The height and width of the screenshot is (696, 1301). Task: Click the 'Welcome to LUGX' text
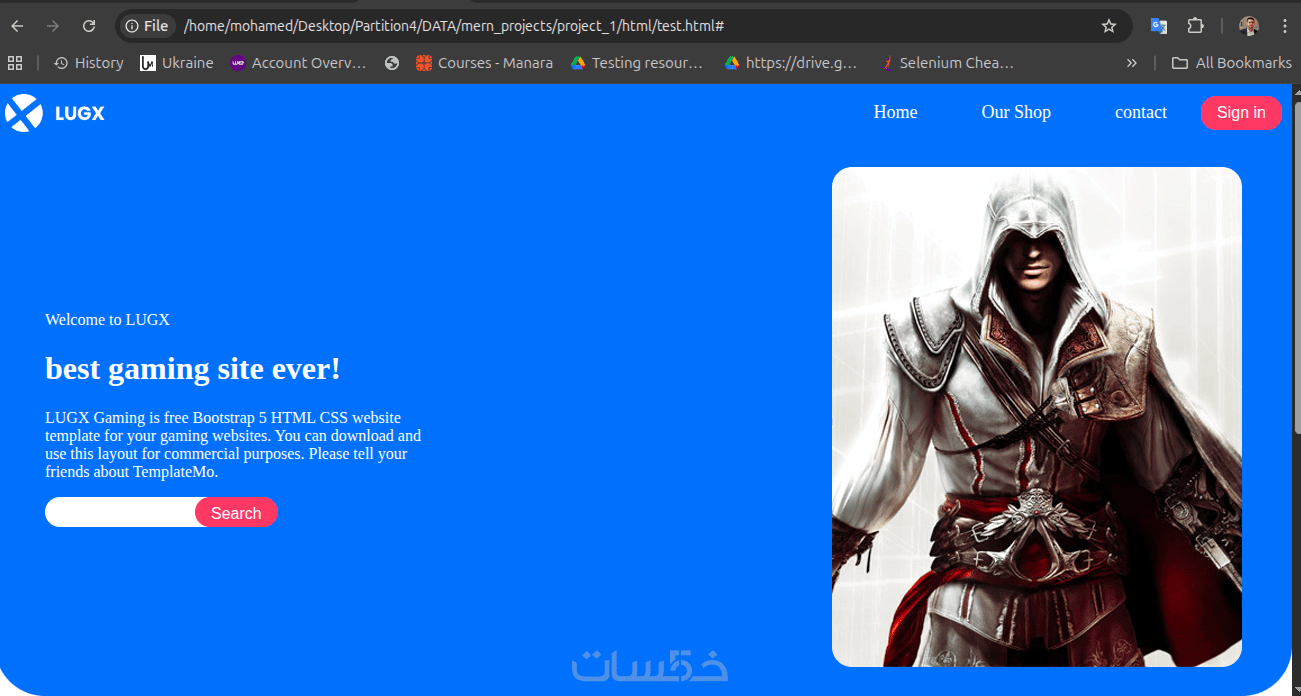point(107,320)
